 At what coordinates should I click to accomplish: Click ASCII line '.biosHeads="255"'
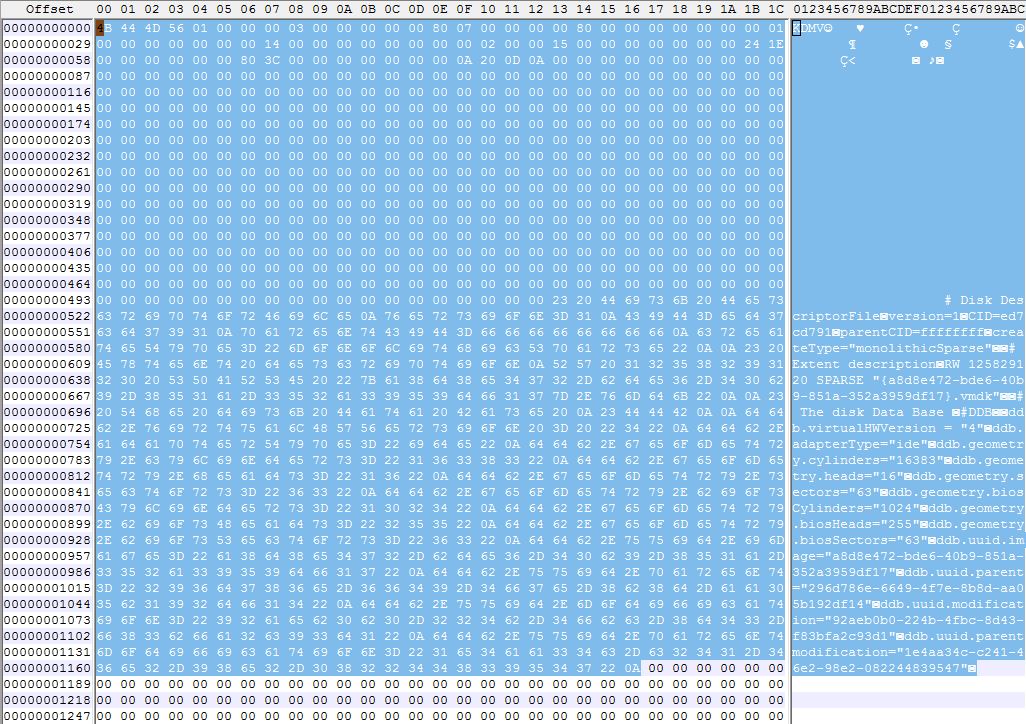click(908, 524)
